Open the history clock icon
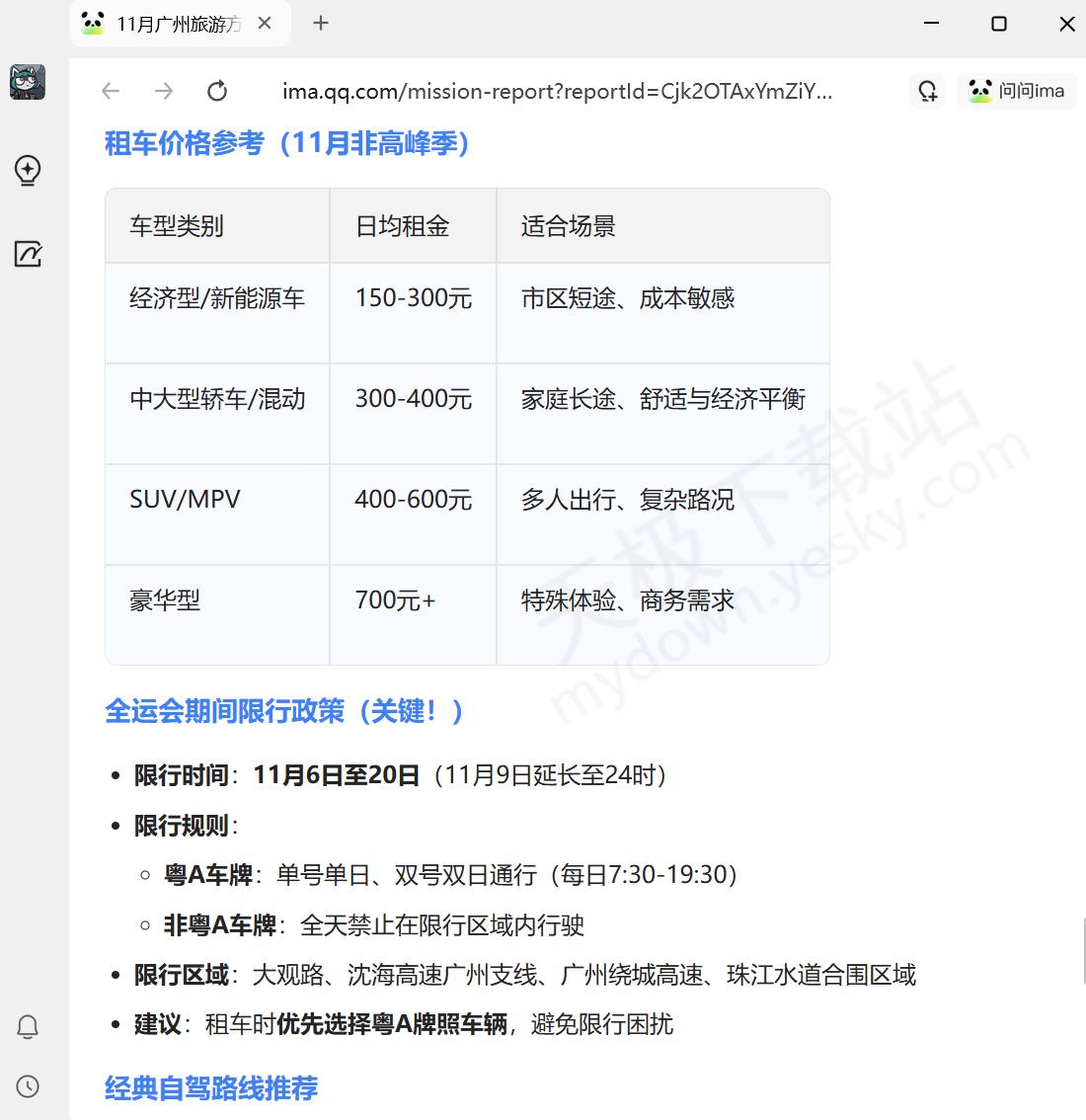This screenshot has height=1120, width=1086. tap(28, 1086)
